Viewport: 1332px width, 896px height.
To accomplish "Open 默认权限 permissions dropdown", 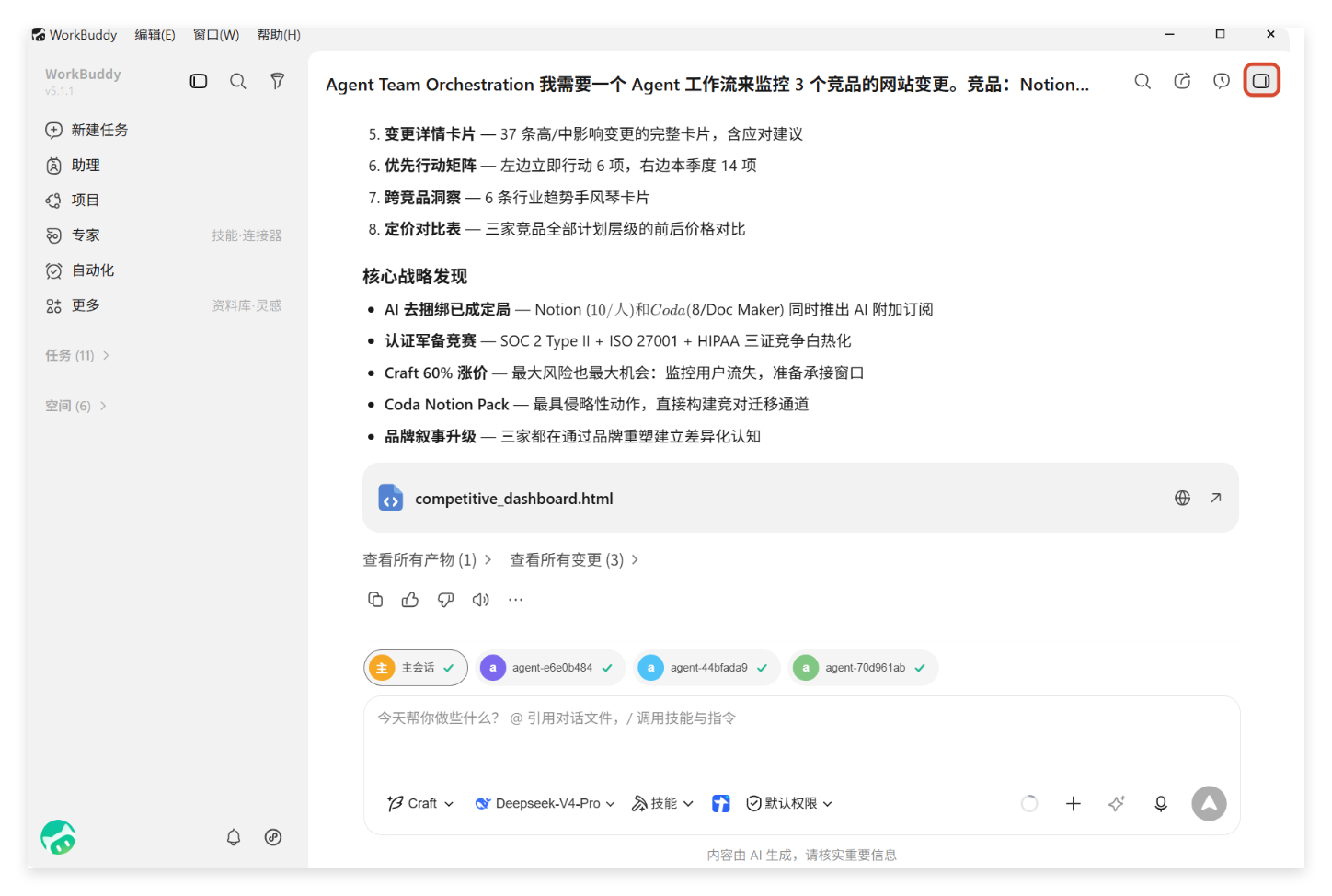I will [789, 803].
